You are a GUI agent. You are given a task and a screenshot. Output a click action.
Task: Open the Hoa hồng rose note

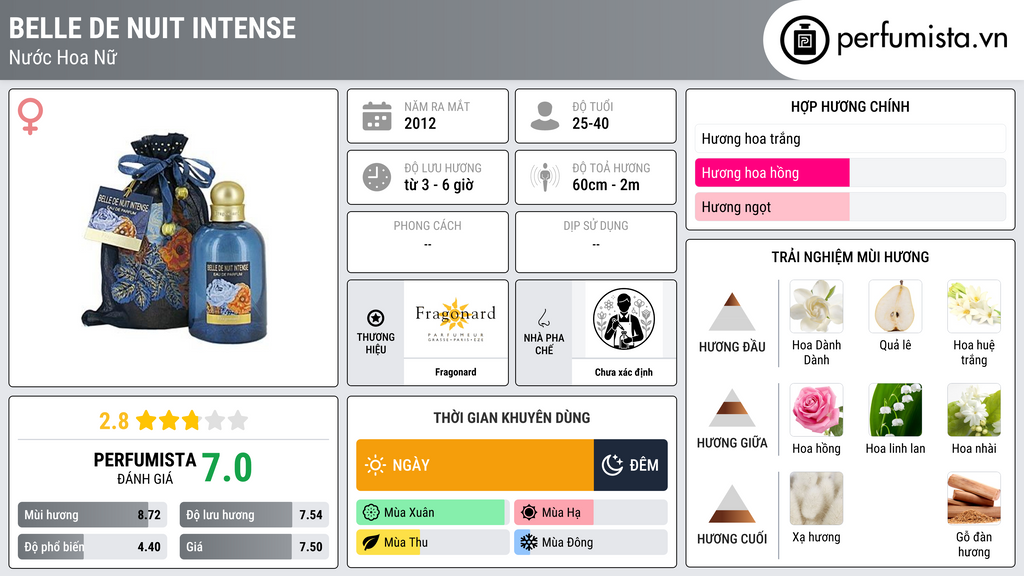tap(816, 410)
